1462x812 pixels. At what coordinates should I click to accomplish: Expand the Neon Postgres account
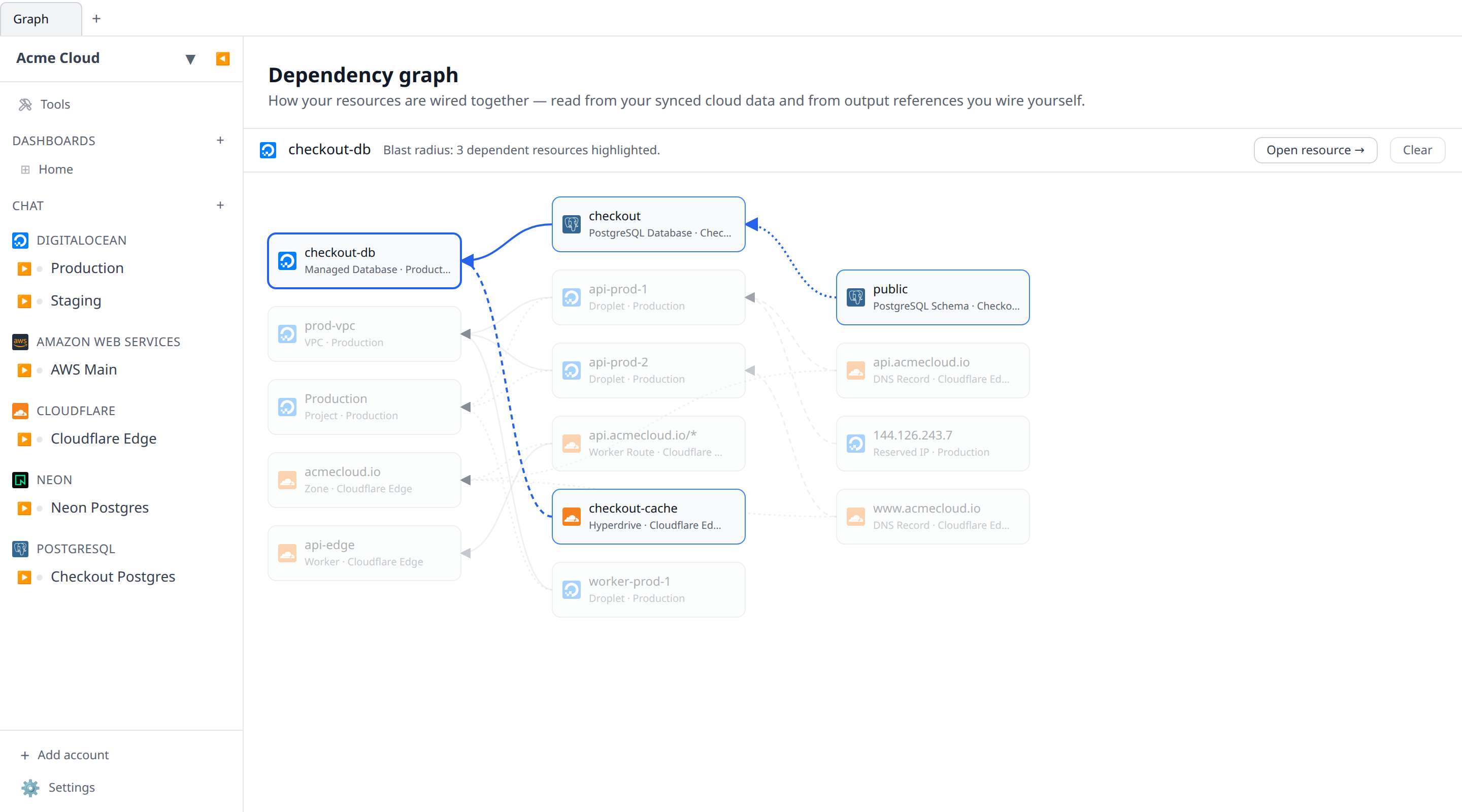[x=24, y=508]
